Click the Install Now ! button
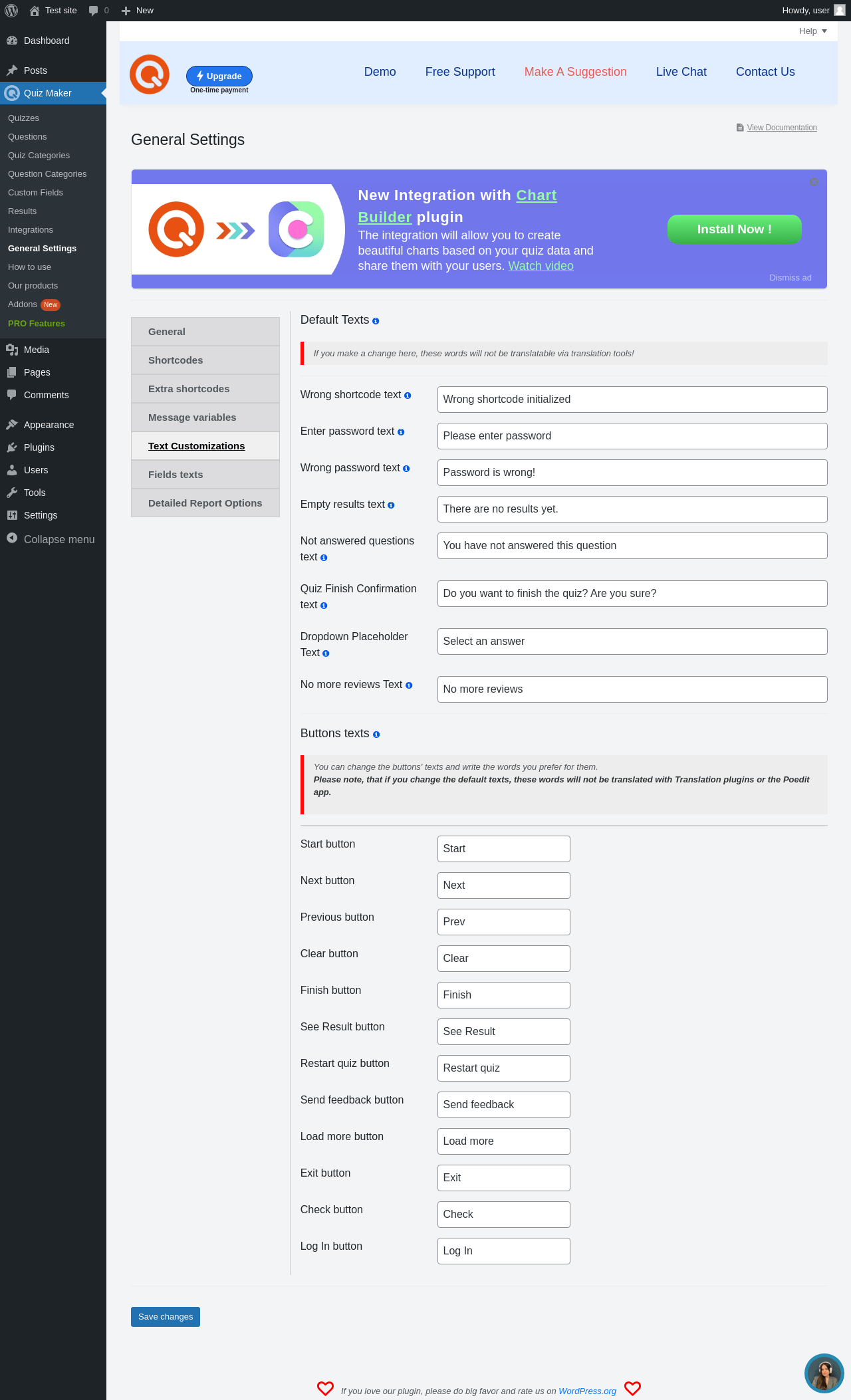This screenshot has height=1400, width=851. [x=734, y=229]
